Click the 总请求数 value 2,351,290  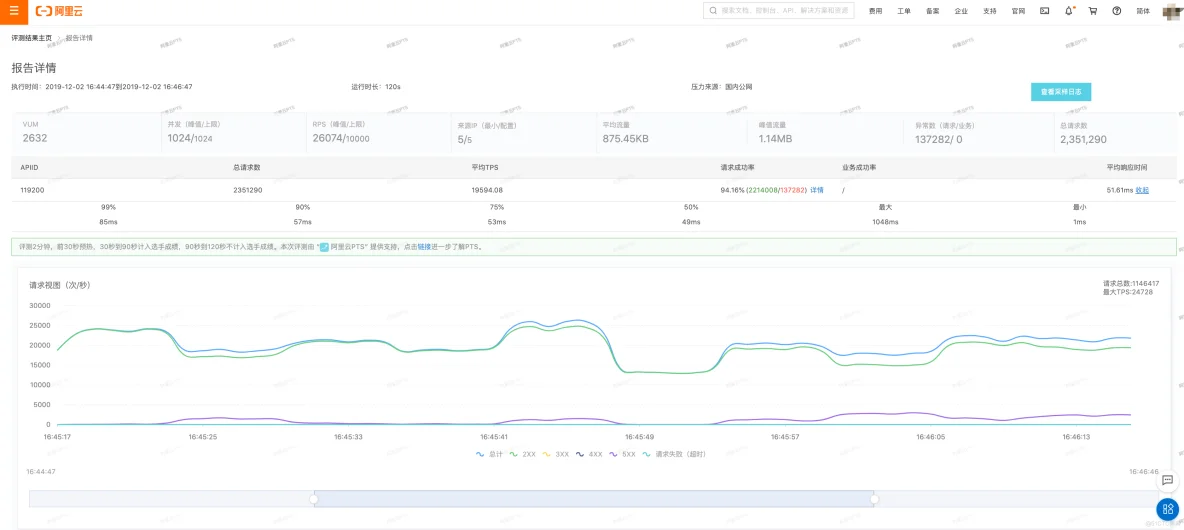pyautogui.click(x=1084, y=139)
